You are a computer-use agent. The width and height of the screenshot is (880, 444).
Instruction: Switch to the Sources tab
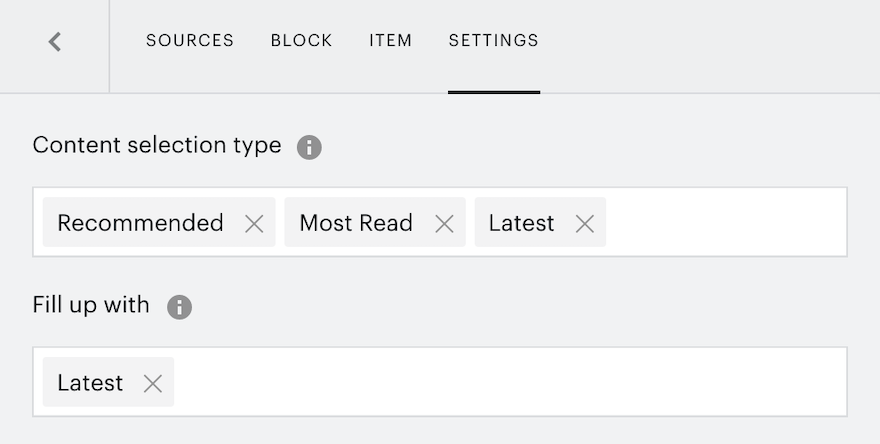click(x=190, y=40)
